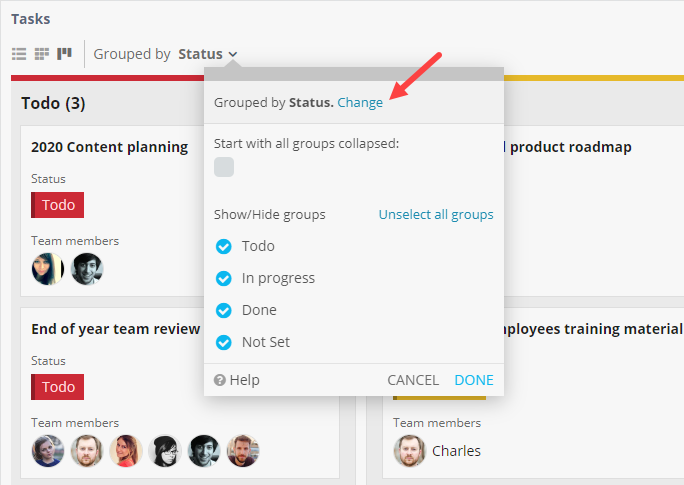
Task: Click Charles's avatar in team members
Action: coord(410,451)
